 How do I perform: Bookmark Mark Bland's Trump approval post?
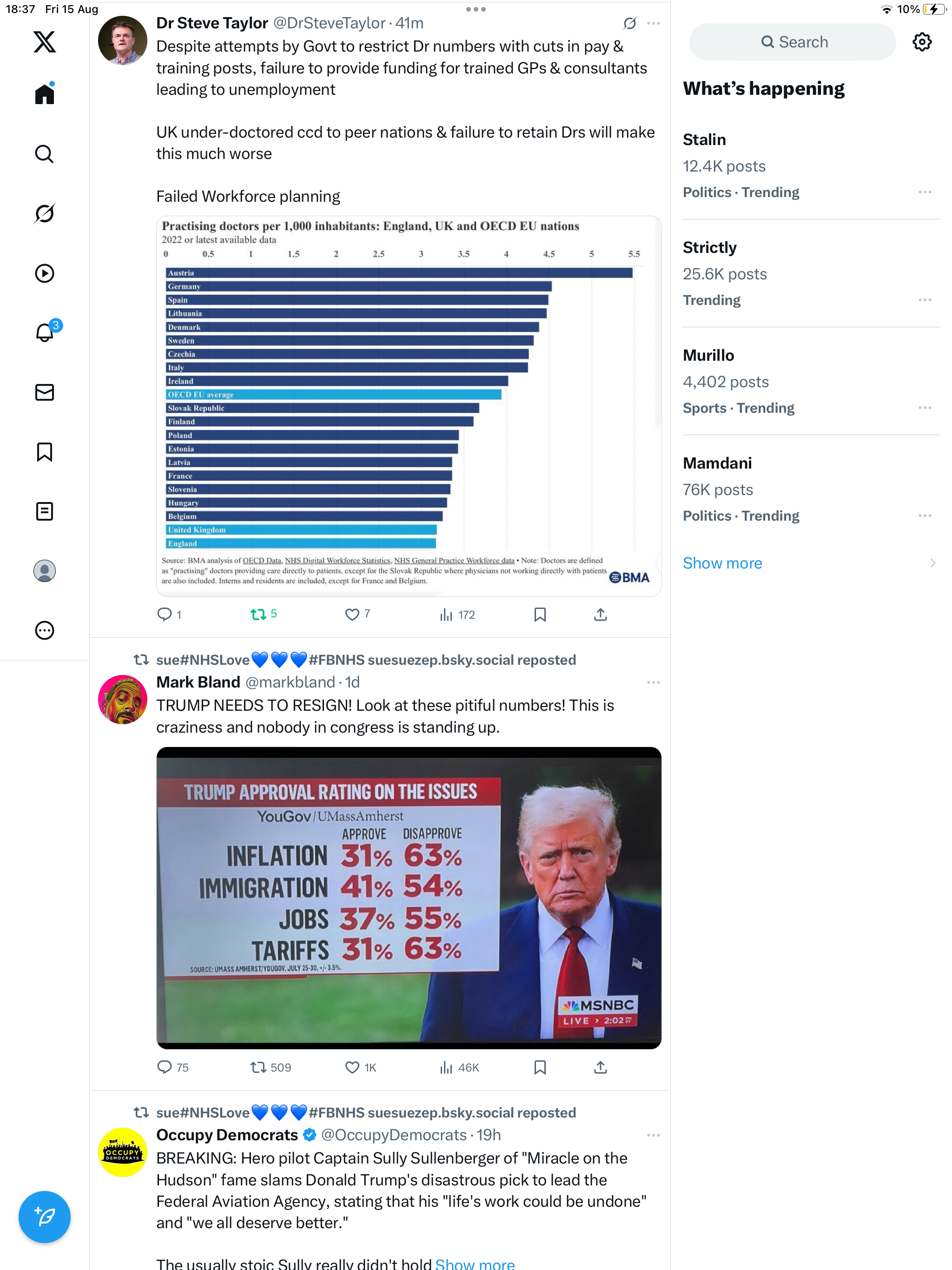coord(540,1067)
